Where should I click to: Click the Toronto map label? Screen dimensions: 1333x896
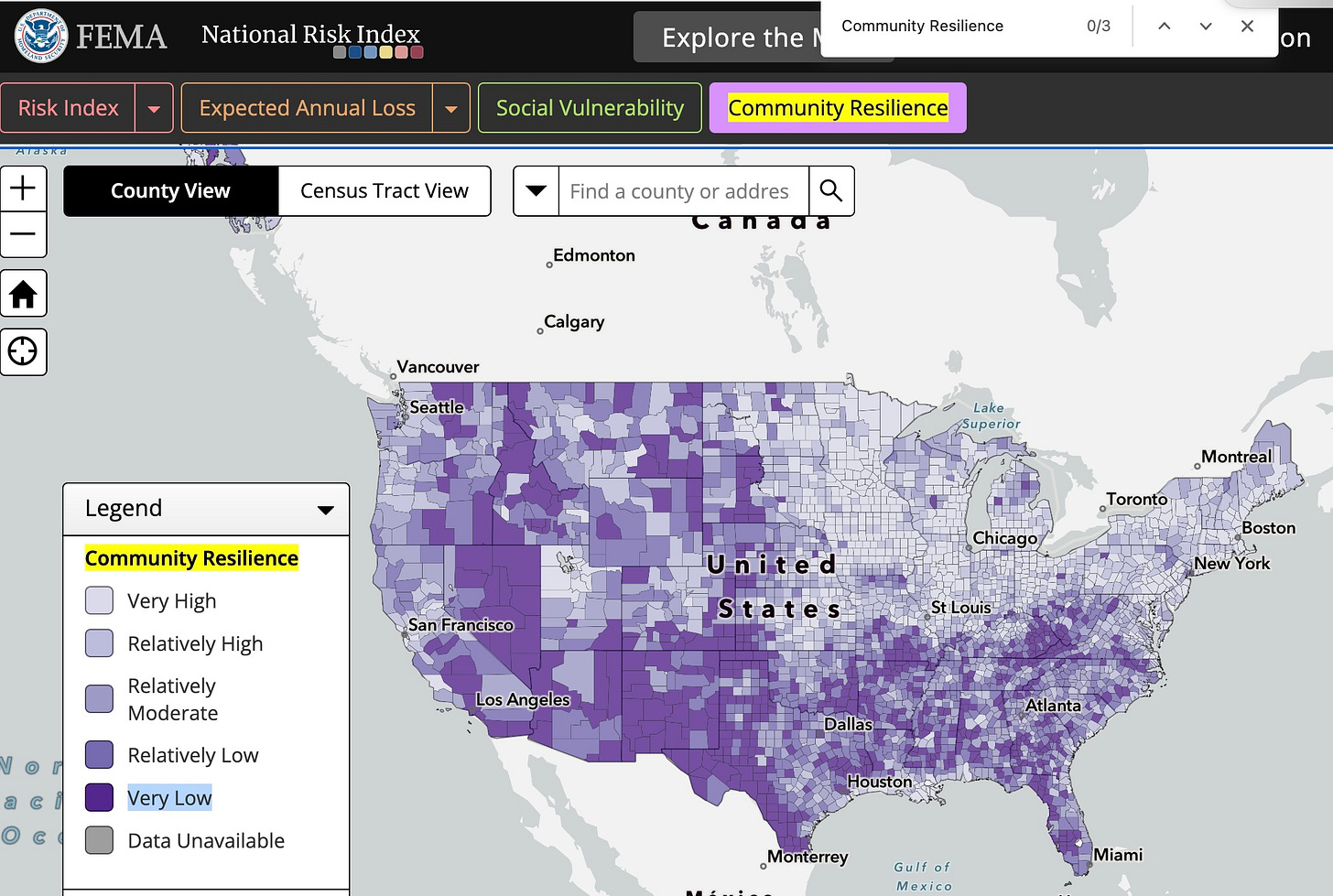1136,499
